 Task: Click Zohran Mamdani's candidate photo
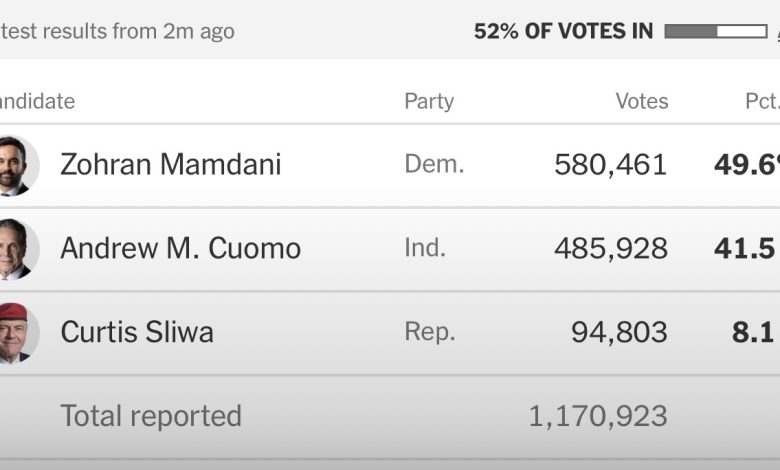tap(16, 165)
